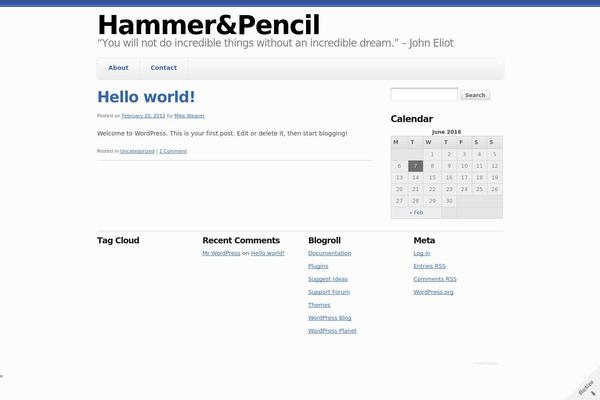Open the Hello world! post title
The height and width of the screenshot is (400, 600).
point(146,97)
